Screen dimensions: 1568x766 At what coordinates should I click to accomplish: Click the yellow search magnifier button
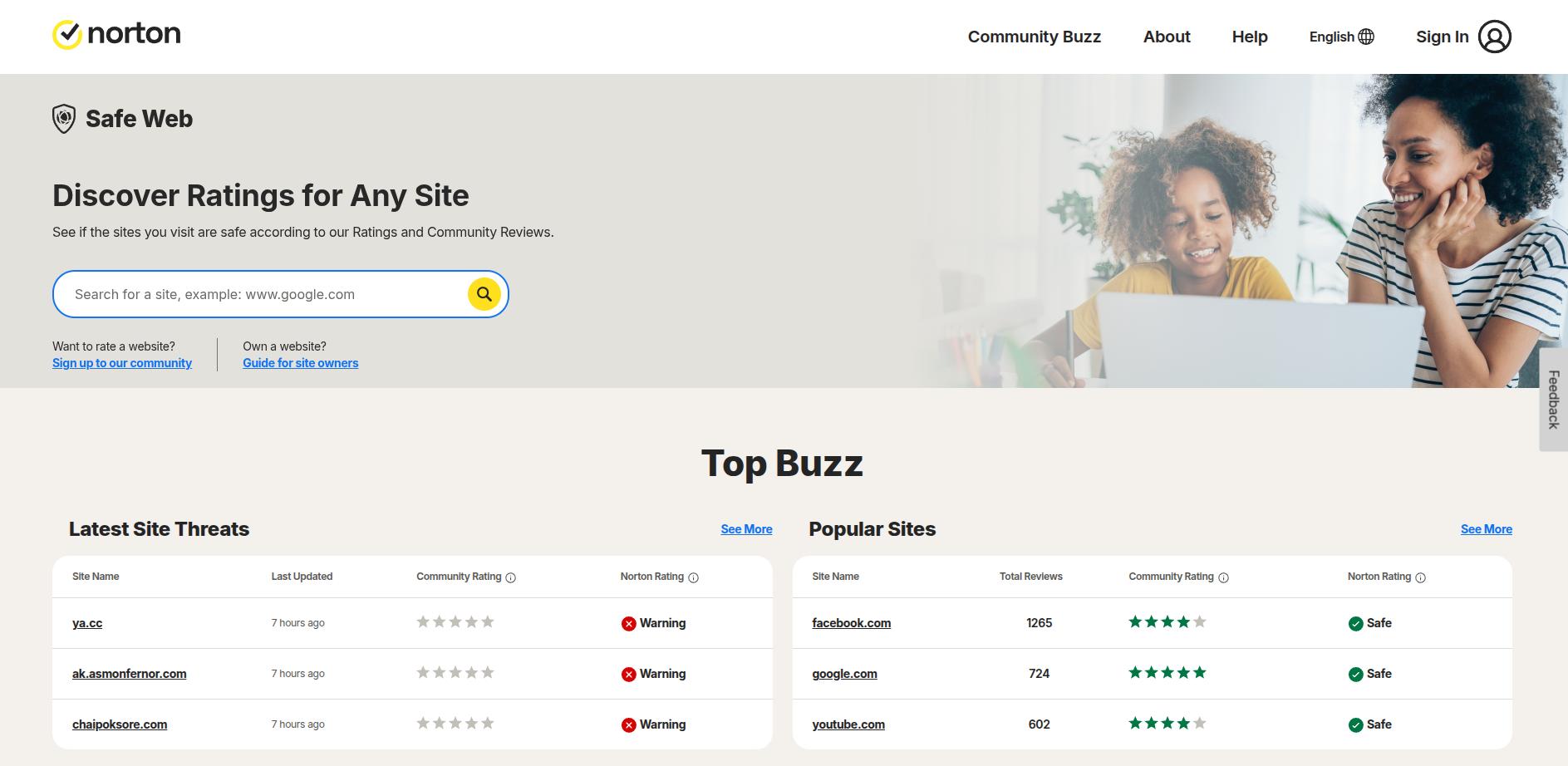pyautogui.click(x=484, y=293)
